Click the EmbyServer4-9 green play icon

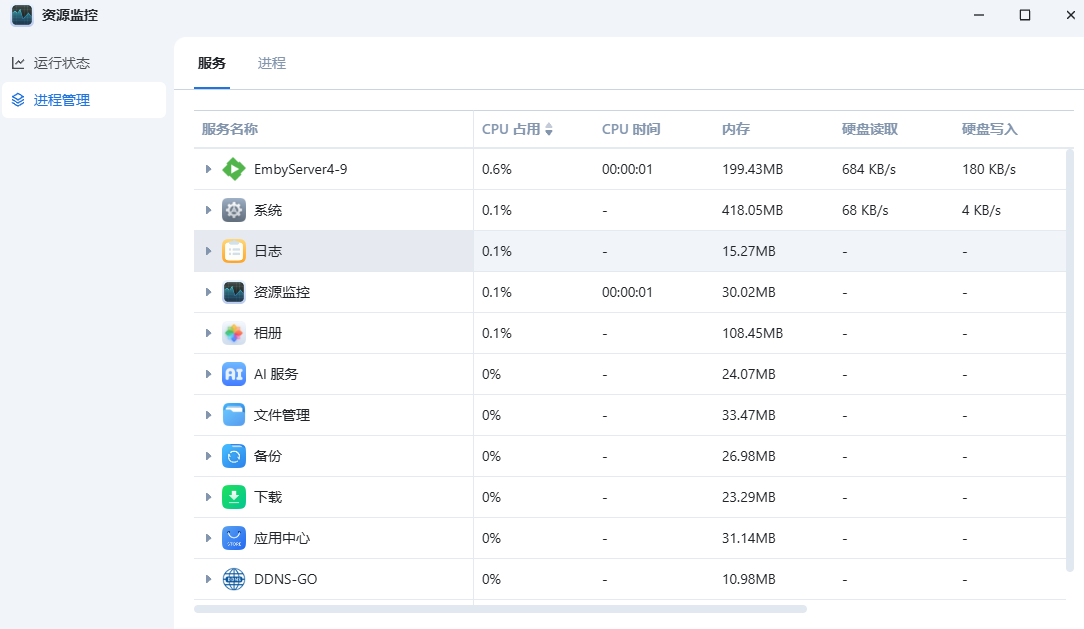point(234,169)
